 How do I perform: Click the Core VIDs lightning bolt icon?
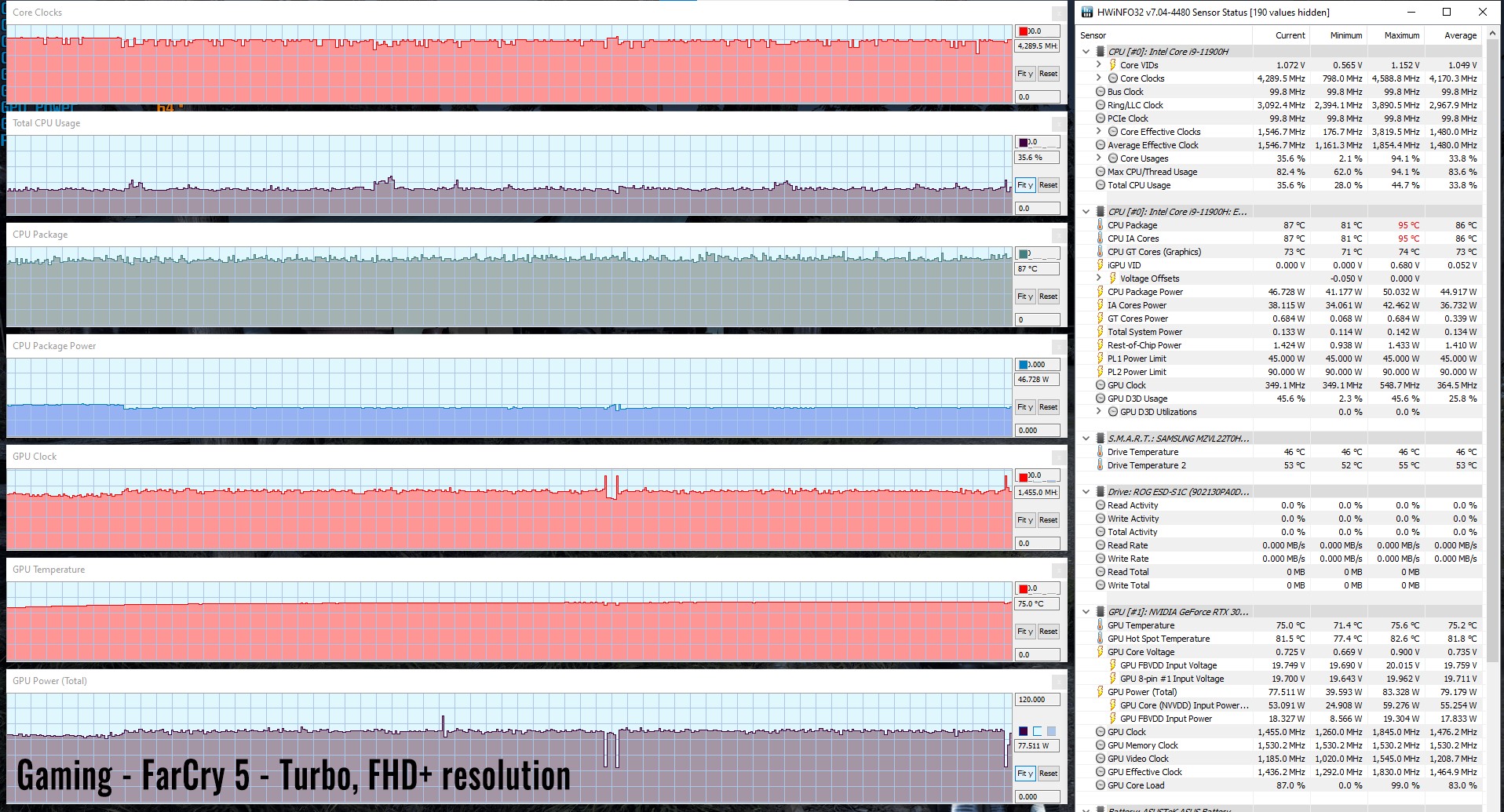coord(1112,65)
